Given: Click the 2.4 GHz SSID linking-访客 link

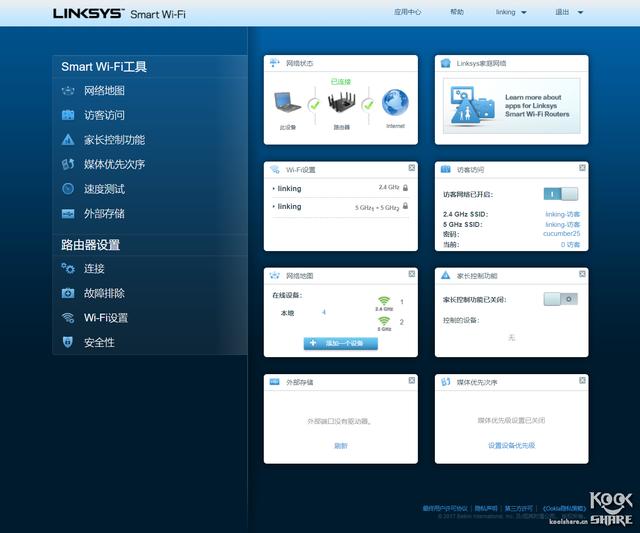Looking at the screenshot, I should (562, 214).
